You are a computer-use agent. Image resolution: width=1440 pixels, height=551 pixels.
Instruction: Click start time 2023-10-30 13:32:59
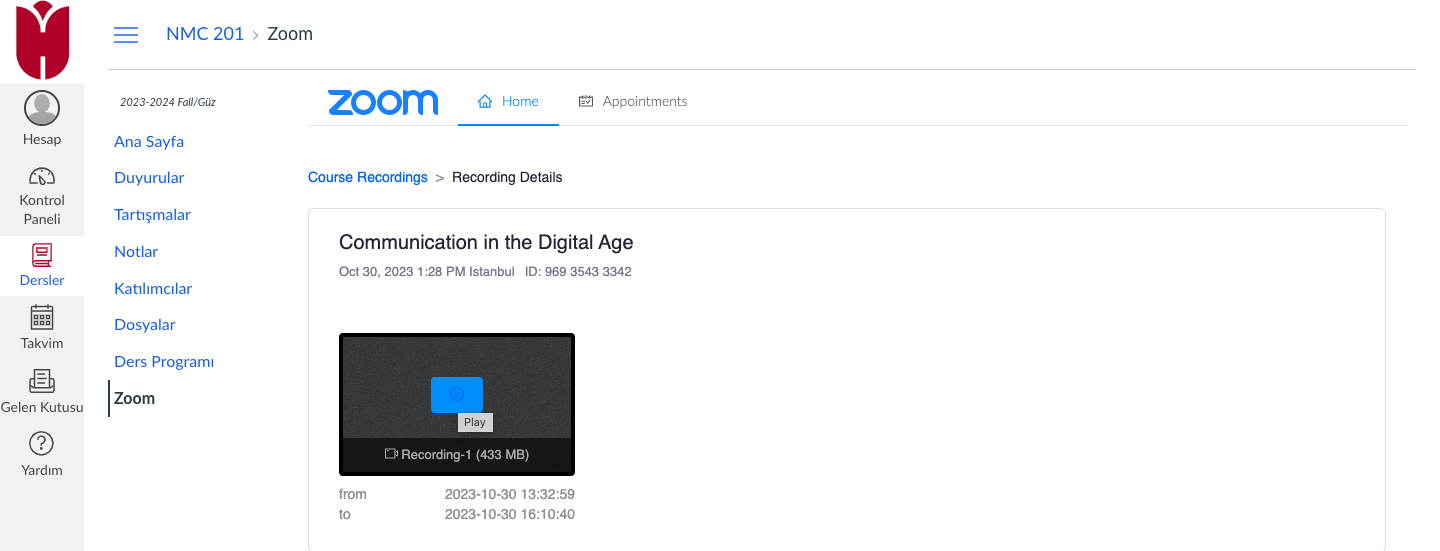point(510,494)
